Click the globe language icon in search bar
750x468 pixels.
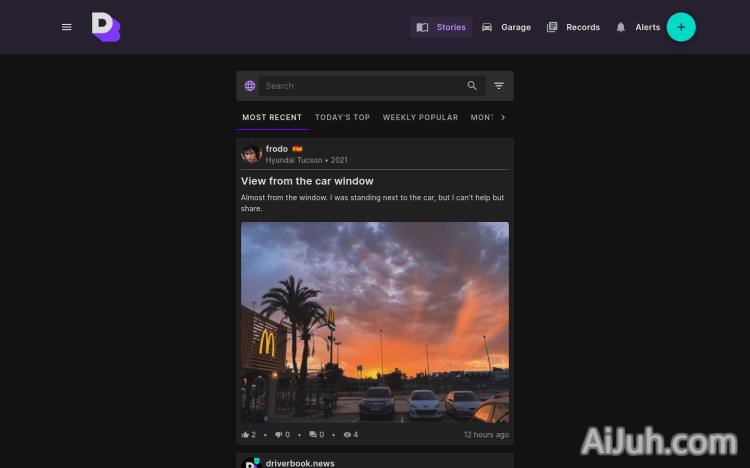[250, 86]
